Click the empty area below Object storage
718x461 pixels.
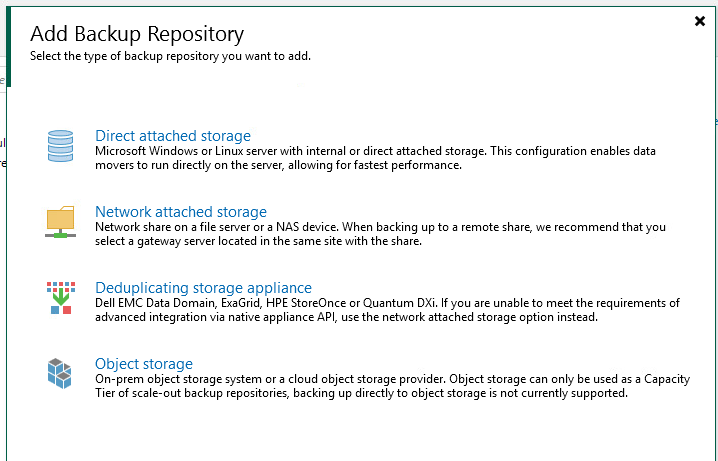pos(360,430)
